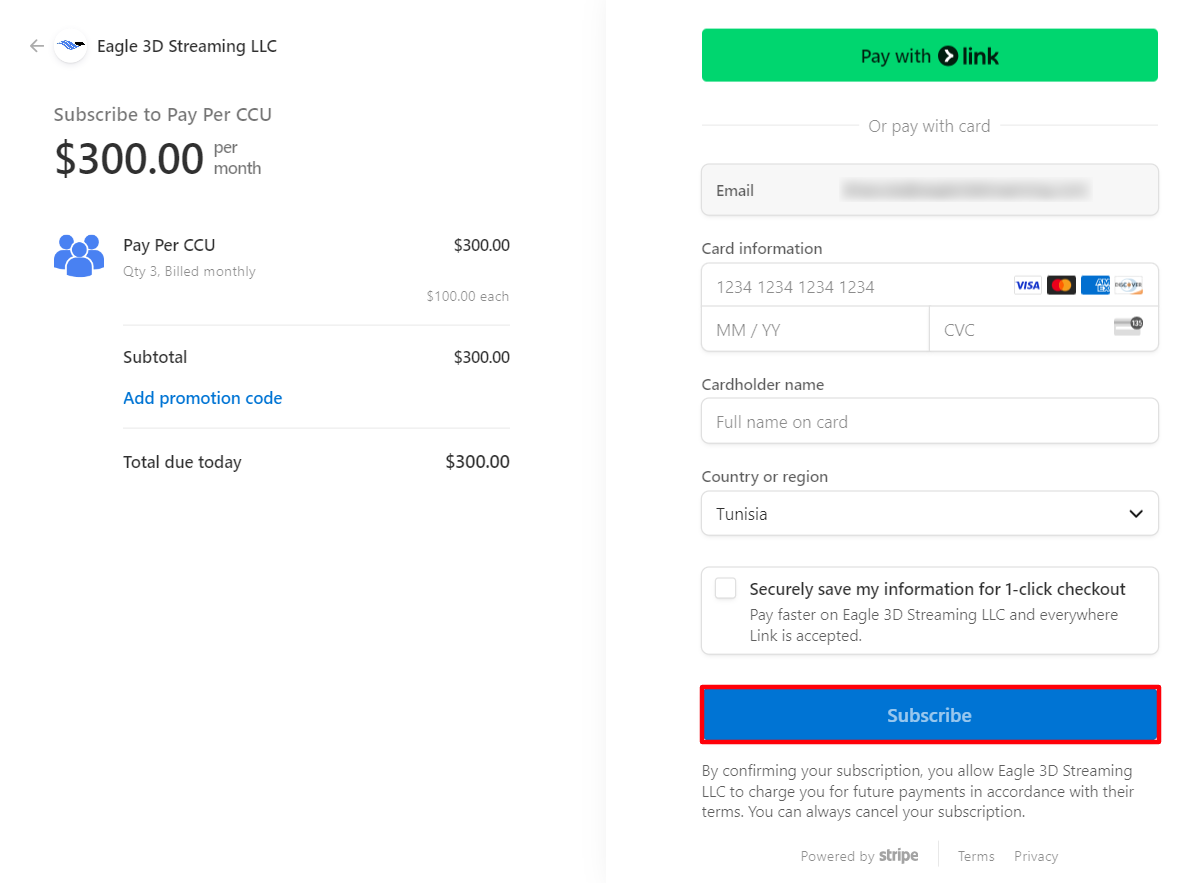Click the Mastercard icon
The width and height of the screenshot is (1189, 883).
[x=1061, y=286]
